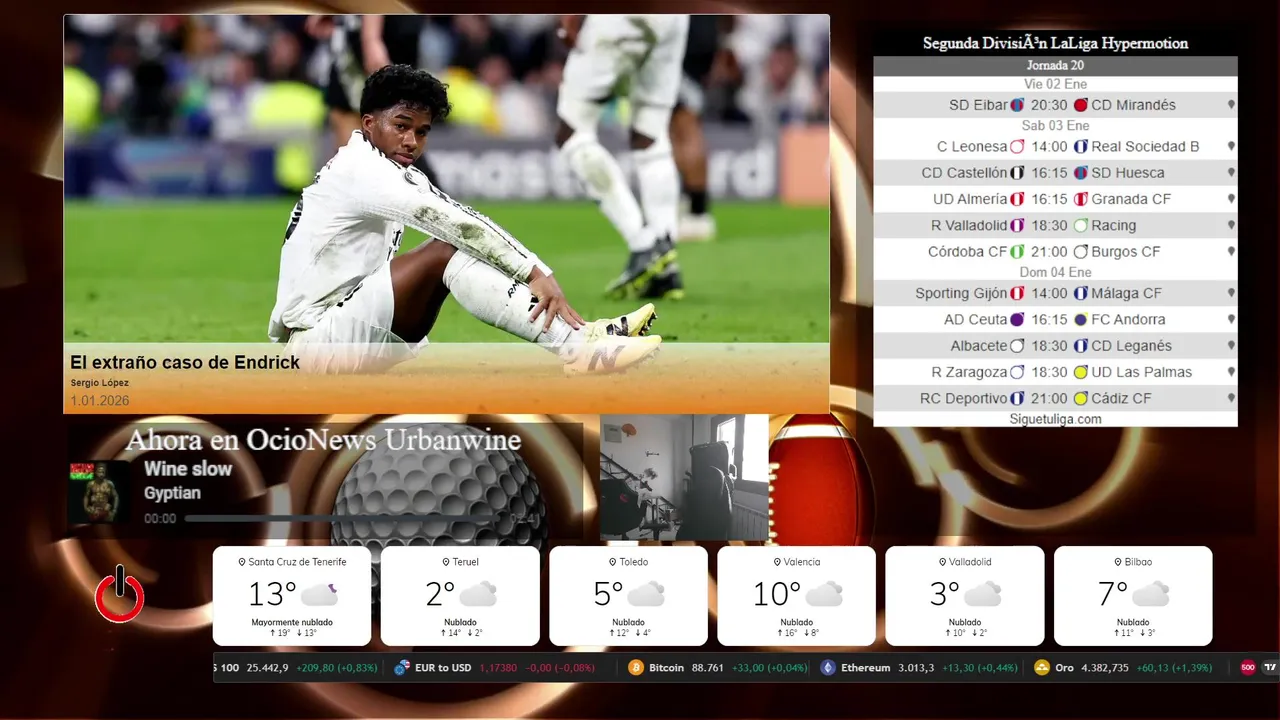Click the FC Andorra team crest
Screen dimensions: 1280x720
point(1080,320)
